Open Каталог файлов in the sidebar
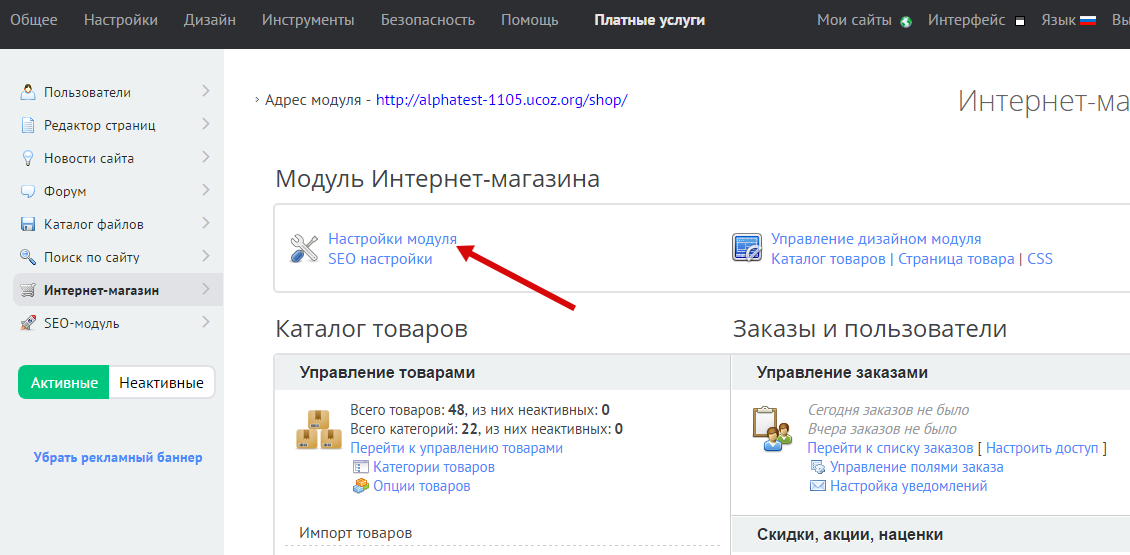 pyautogui.click(x=93, y=224)
